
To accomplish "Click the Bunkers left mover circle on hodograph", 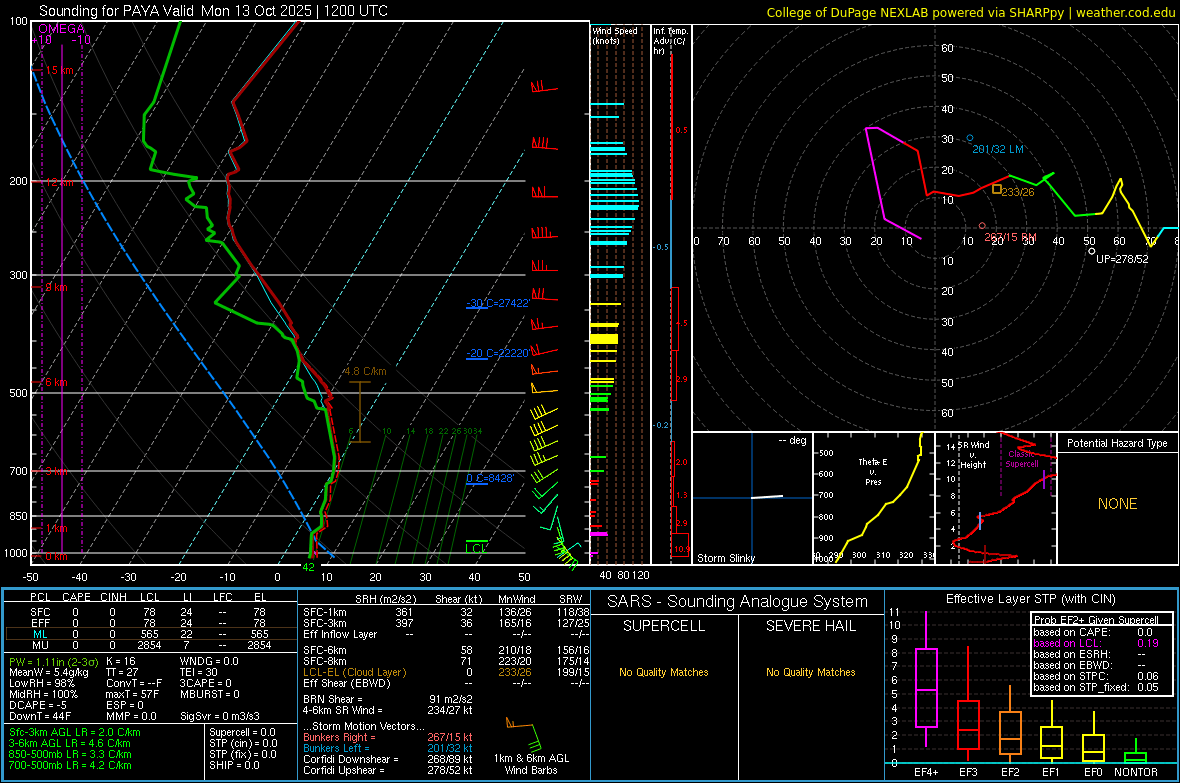I will point(970,139).
